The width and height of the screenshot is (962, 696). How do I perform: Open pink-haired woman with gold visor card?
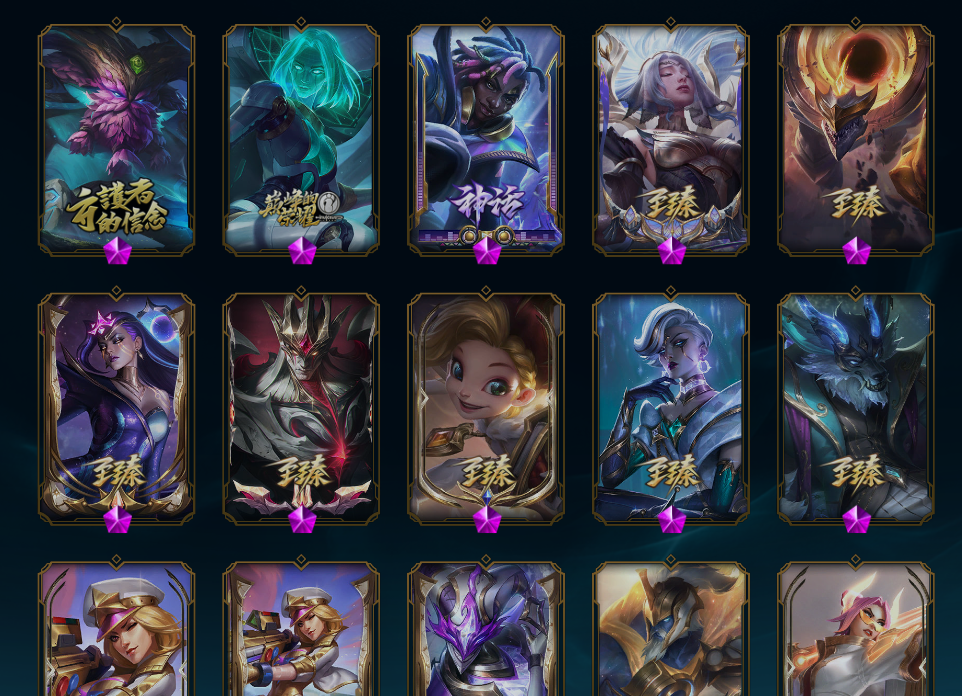[856, 628]
